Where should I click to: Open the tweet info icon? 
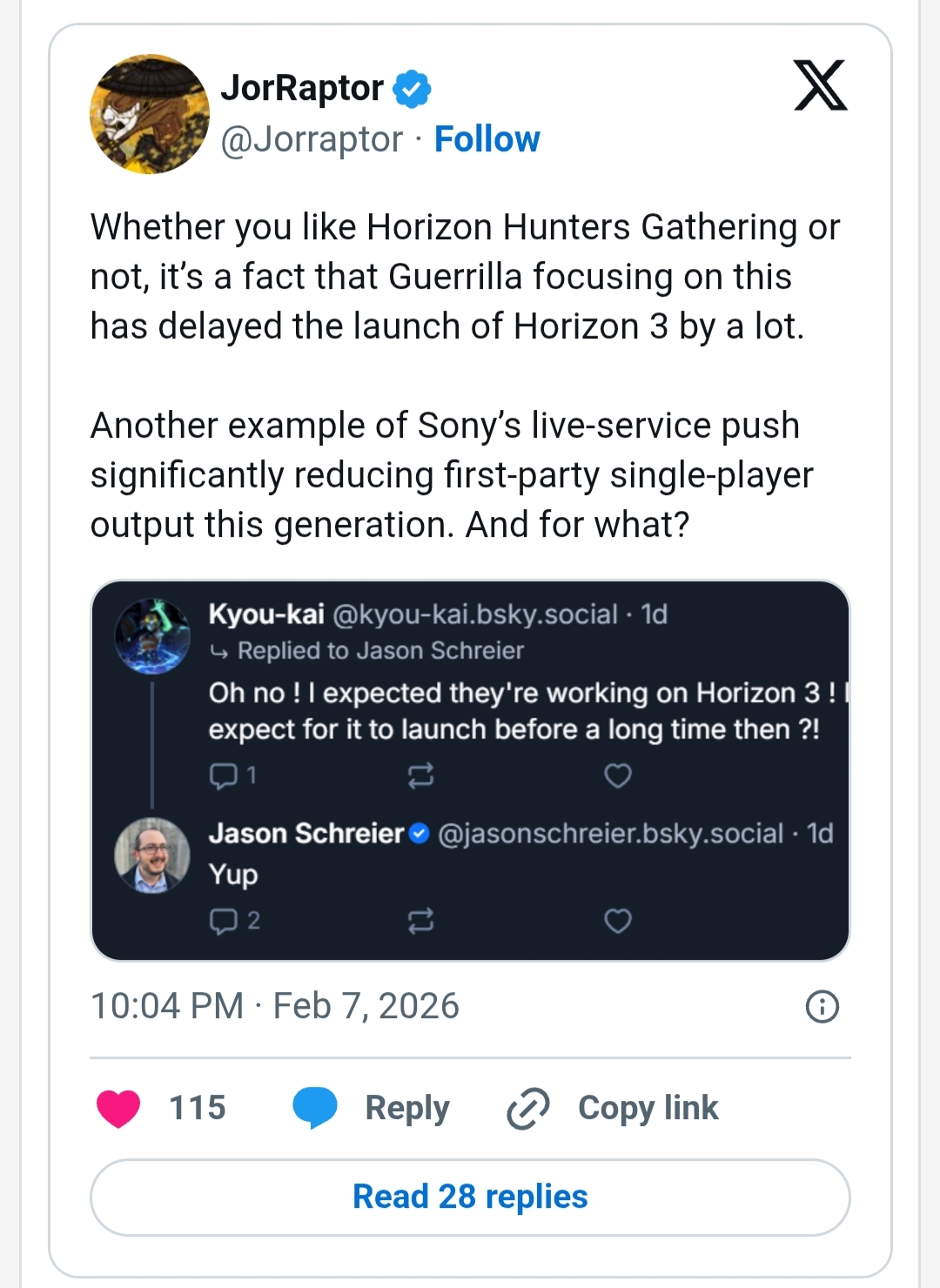click(822, 1006)
